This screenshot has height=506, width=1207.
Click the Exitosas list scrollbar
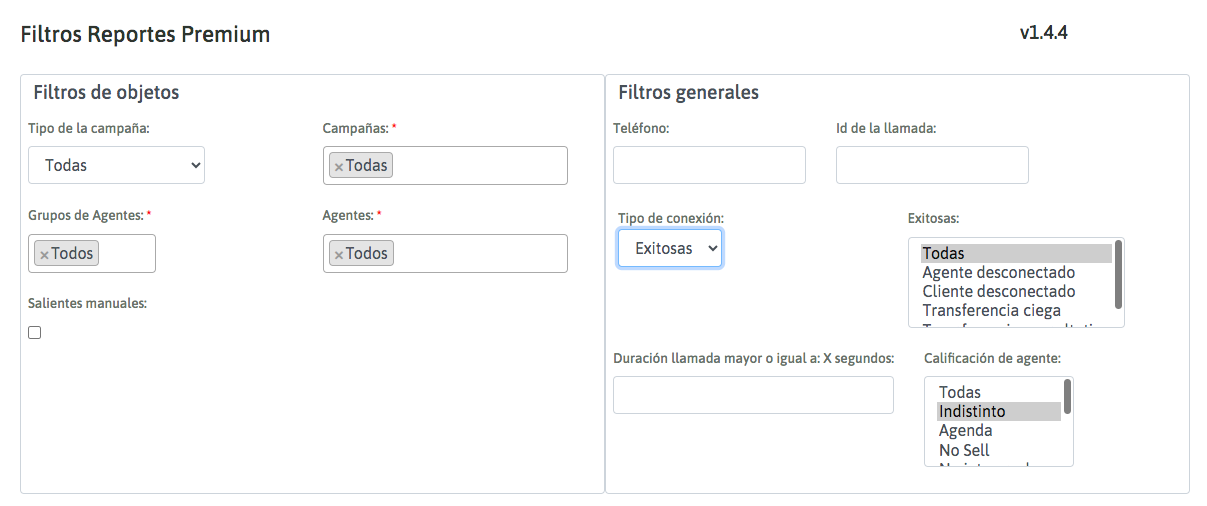[x=1118, y=275]
